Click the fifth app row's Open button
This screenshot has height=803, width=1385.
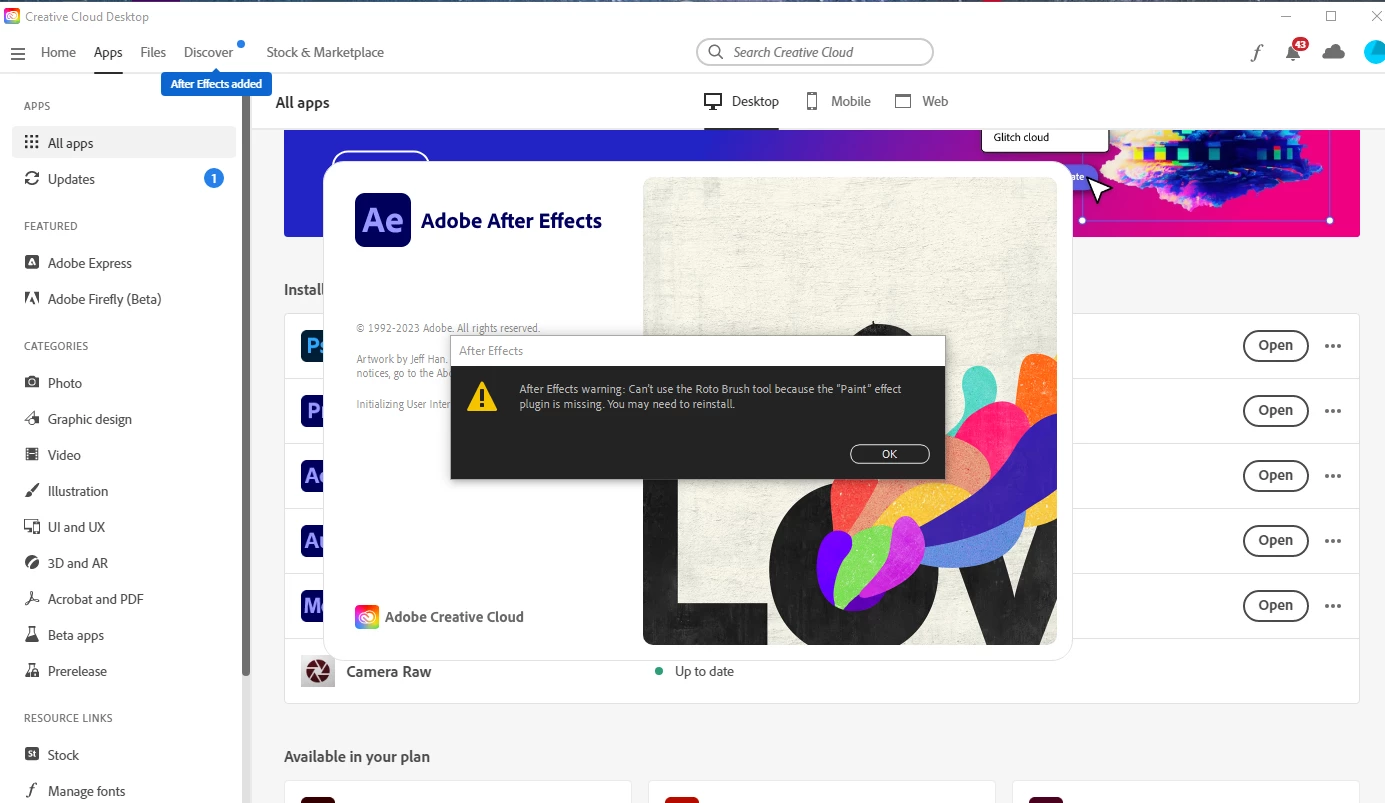(1275, 605)
